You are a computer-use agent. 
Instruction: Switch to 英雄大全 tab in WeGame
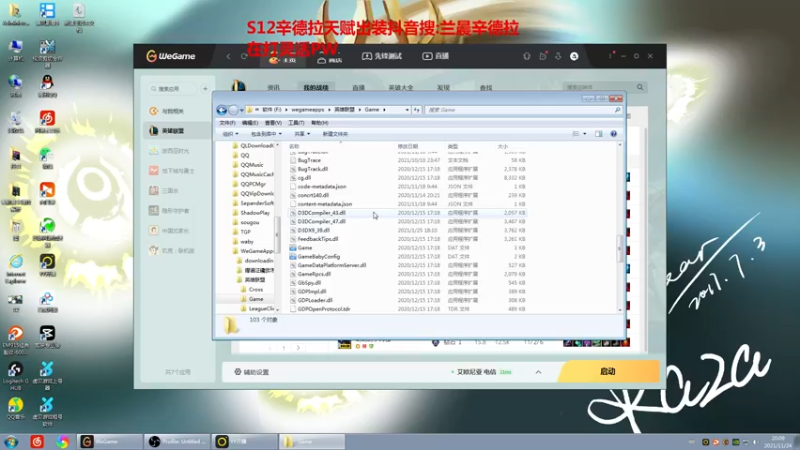pyautogui.click(x=401, y=88)
